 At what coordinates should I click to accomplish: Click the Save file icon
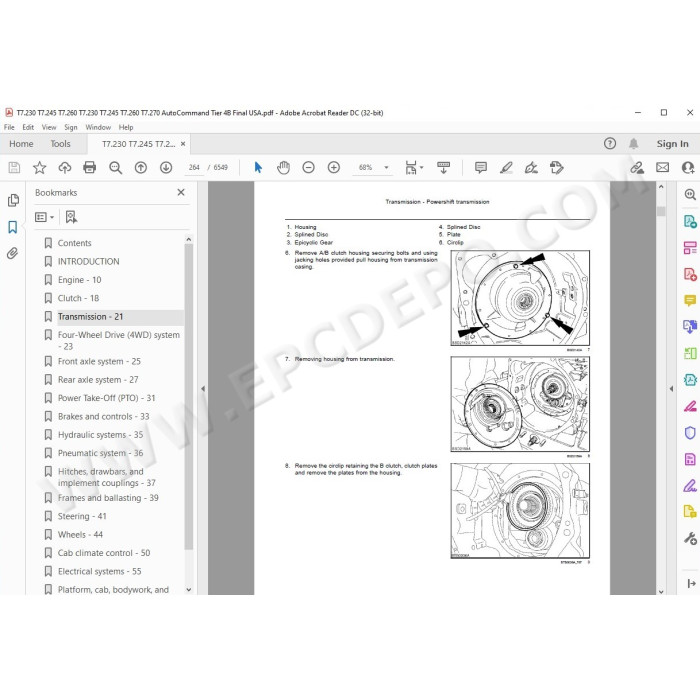[x=14, y=167]
